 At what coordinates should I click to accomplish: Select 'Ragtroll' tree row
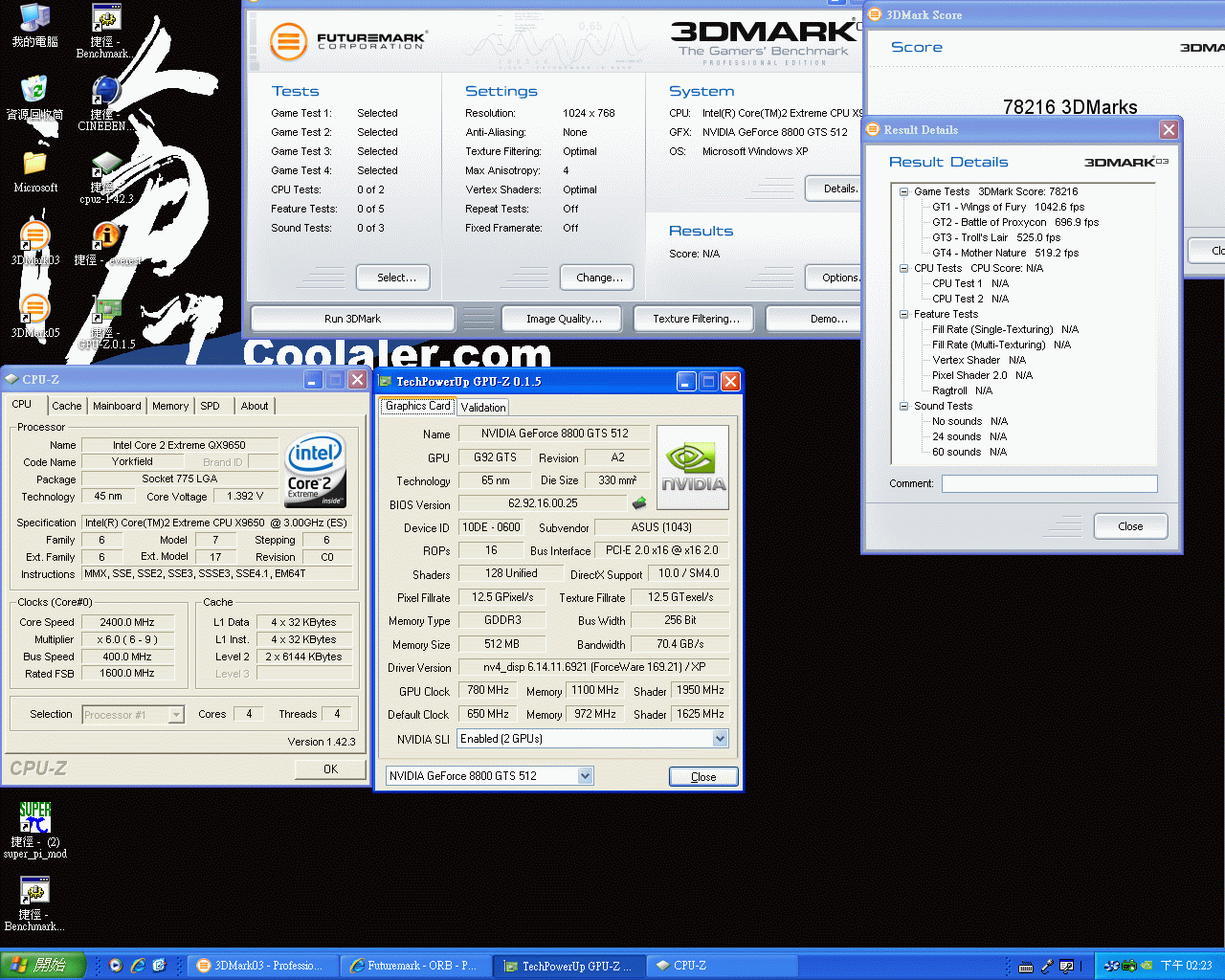coord(962,390)
